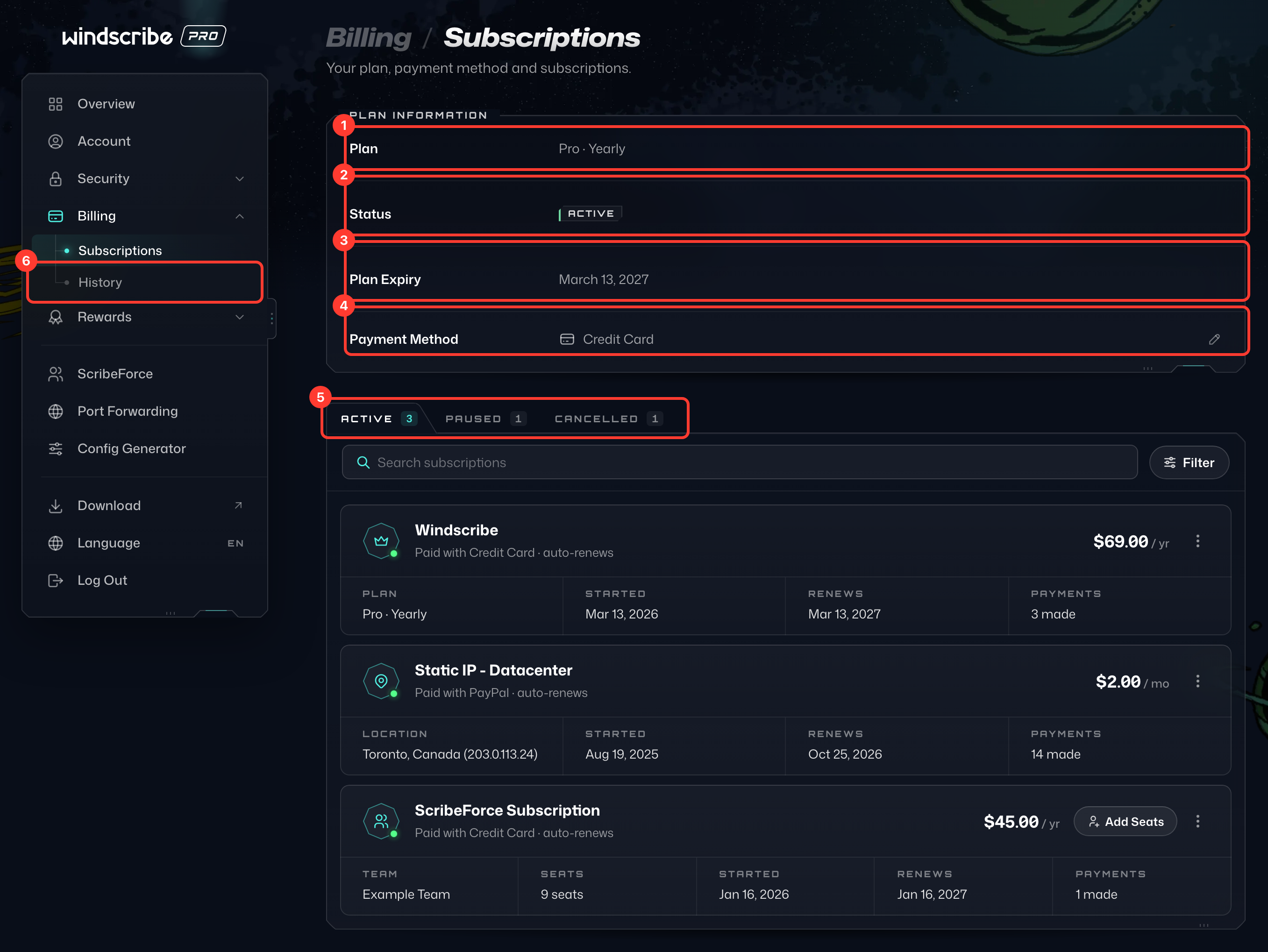Click the Search subscriptions field

coord(740,462)
